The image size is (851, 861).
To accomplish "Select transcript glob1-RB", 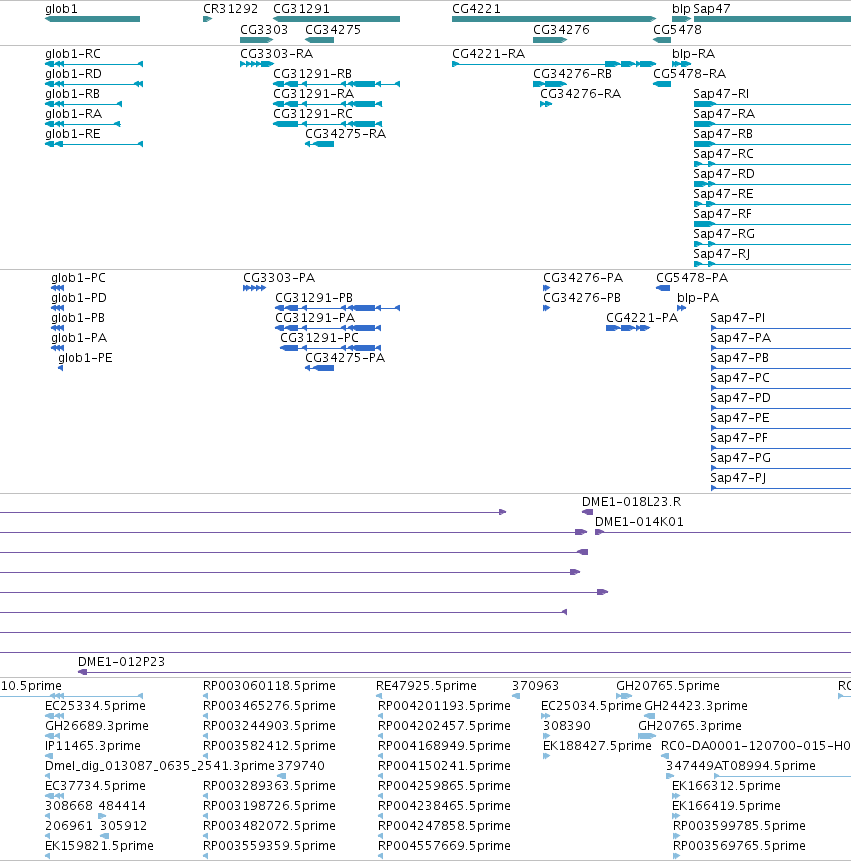I will point(72,94).
